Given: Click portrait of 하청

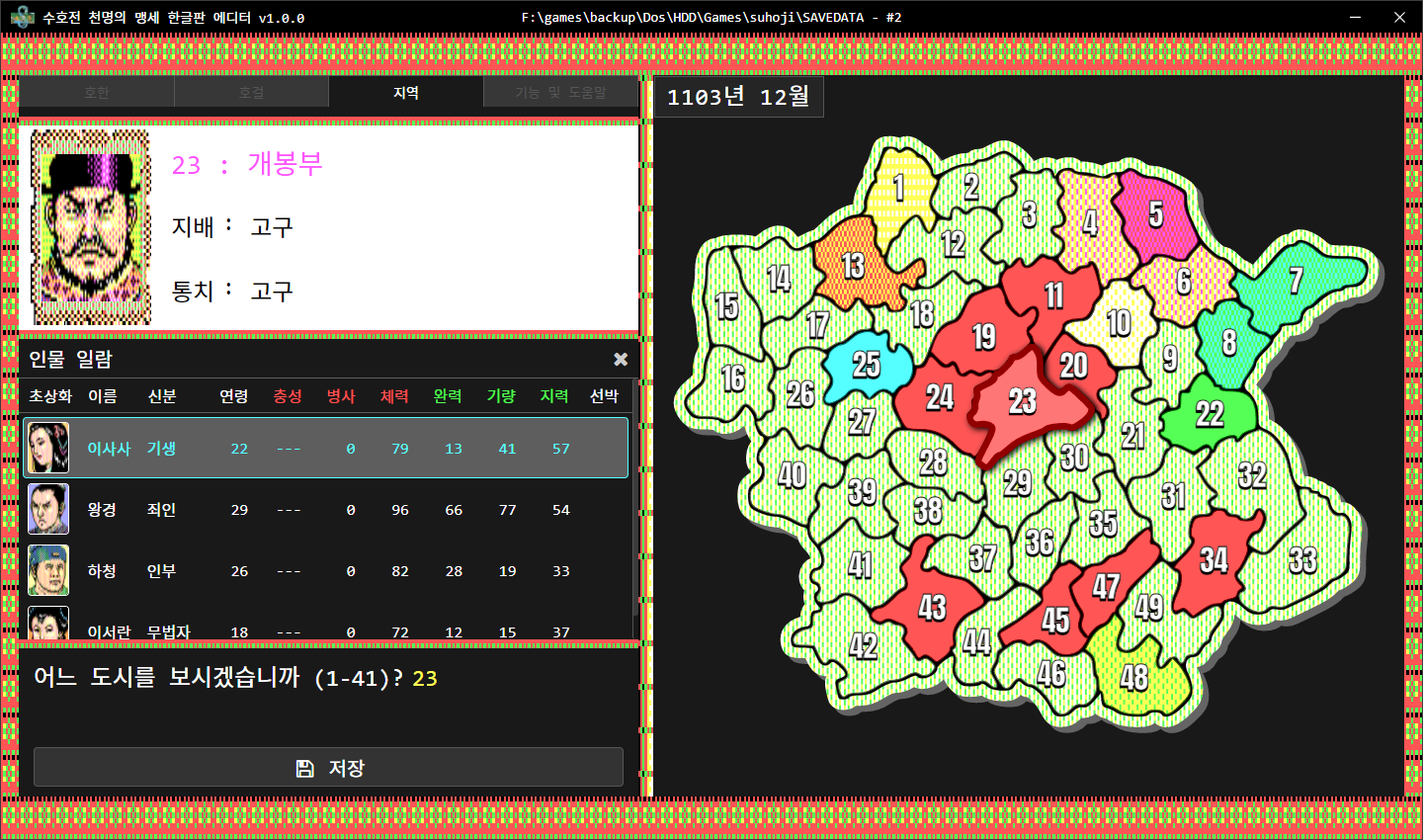Looking at the screenshot, I should click(x=48, y=570).
